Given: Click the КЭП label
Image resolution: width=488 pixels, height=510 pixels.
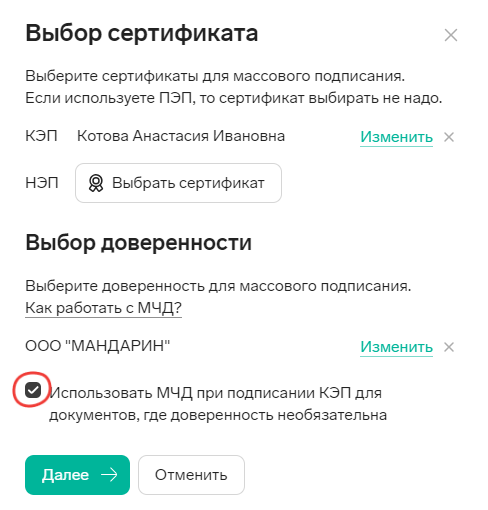Looking at the screenshot, I should coord(41,136).
